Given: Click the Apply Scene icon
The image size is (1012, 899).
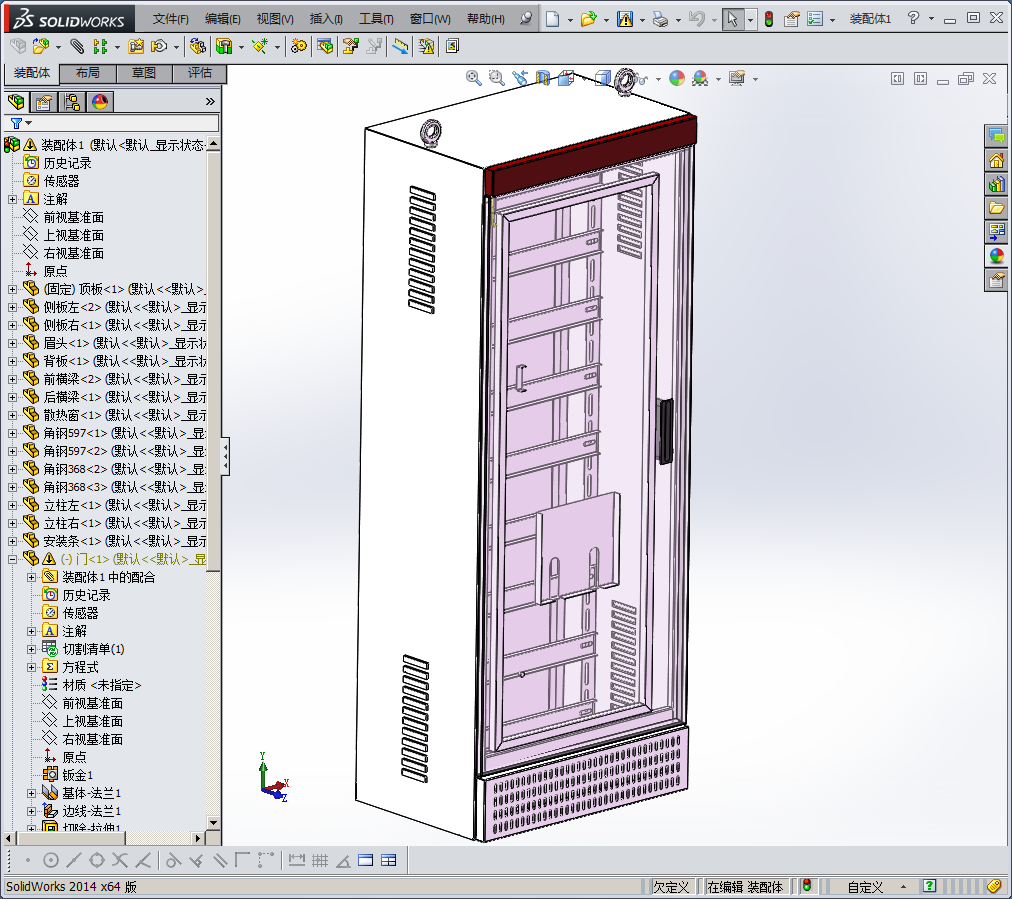Looking at the screenshot, I should pos(700,78).
